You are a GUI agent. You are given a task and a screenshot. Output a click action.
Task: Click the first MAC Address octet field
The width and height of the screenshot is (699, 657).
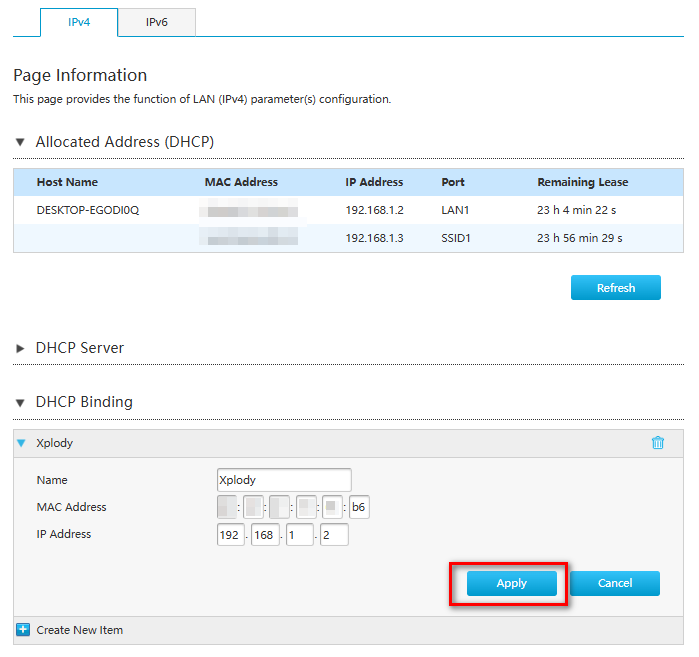click(227, 508)
